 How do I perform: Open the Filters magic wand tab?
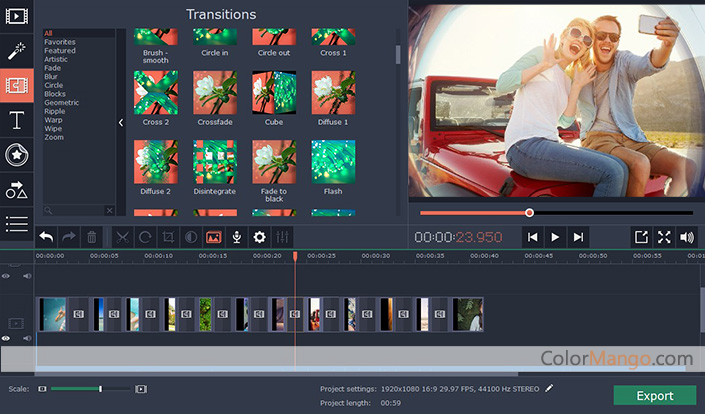(x=16, y=51)
